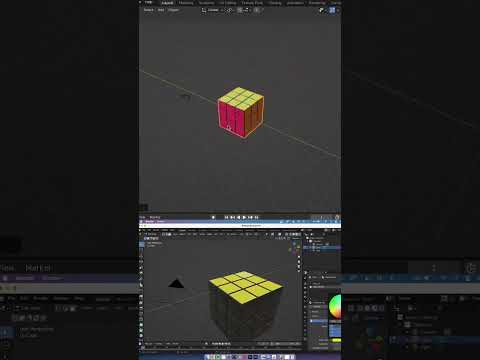Switch to the UV Editing workspace tab
The height and width of the screenshot is (360, 480).
pyautogui.click(x=228, y=3)
